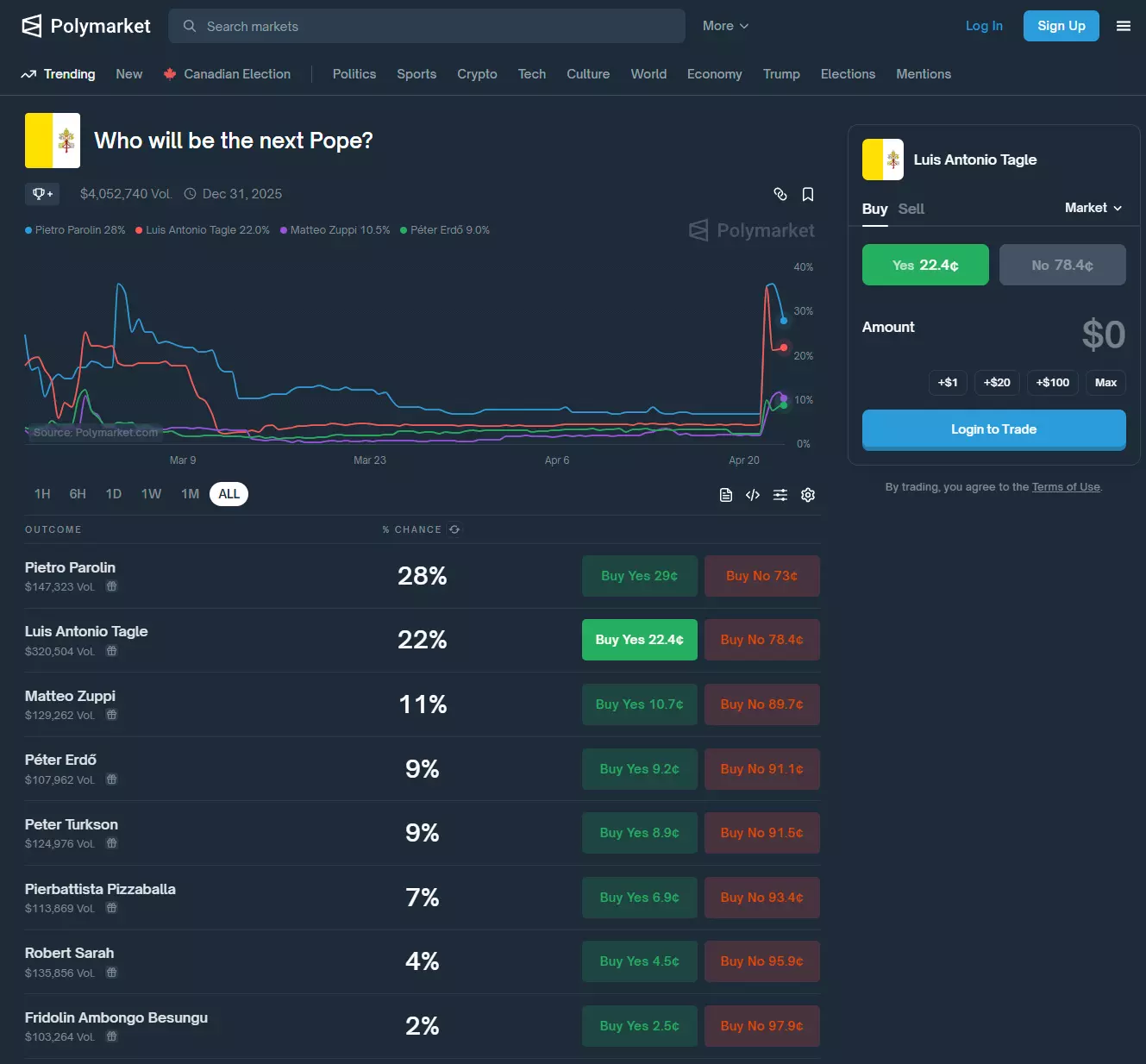Screen dimensions: 1146x1064
Task: Open the Sports category
Action: tap(416, 74)
